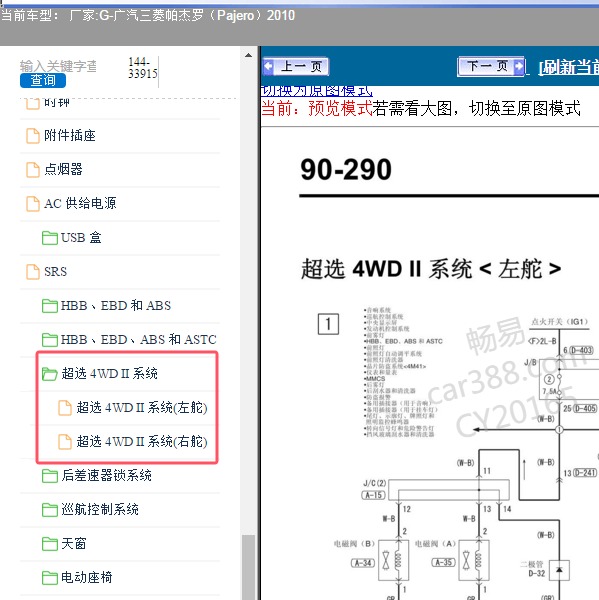
Task: Click the 超选 4WD II 系统 <左舵> heading
Action: coord(431,269)
